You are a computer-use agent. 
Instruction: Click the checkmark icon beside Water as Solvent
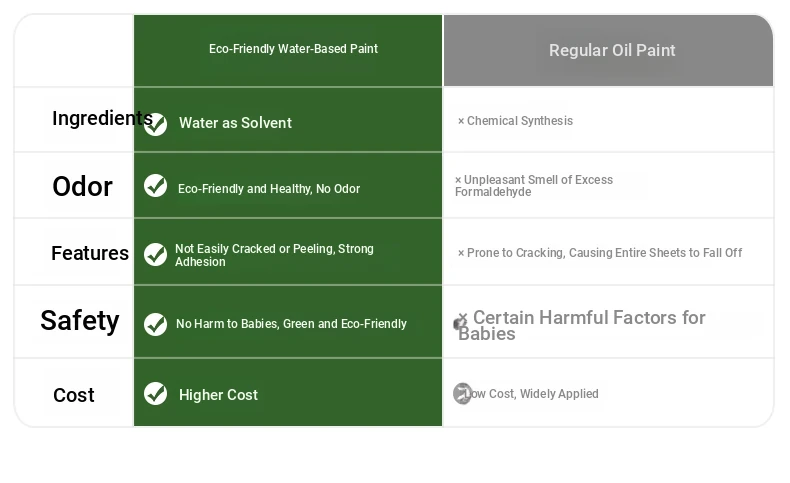click(x=155, y=124)
